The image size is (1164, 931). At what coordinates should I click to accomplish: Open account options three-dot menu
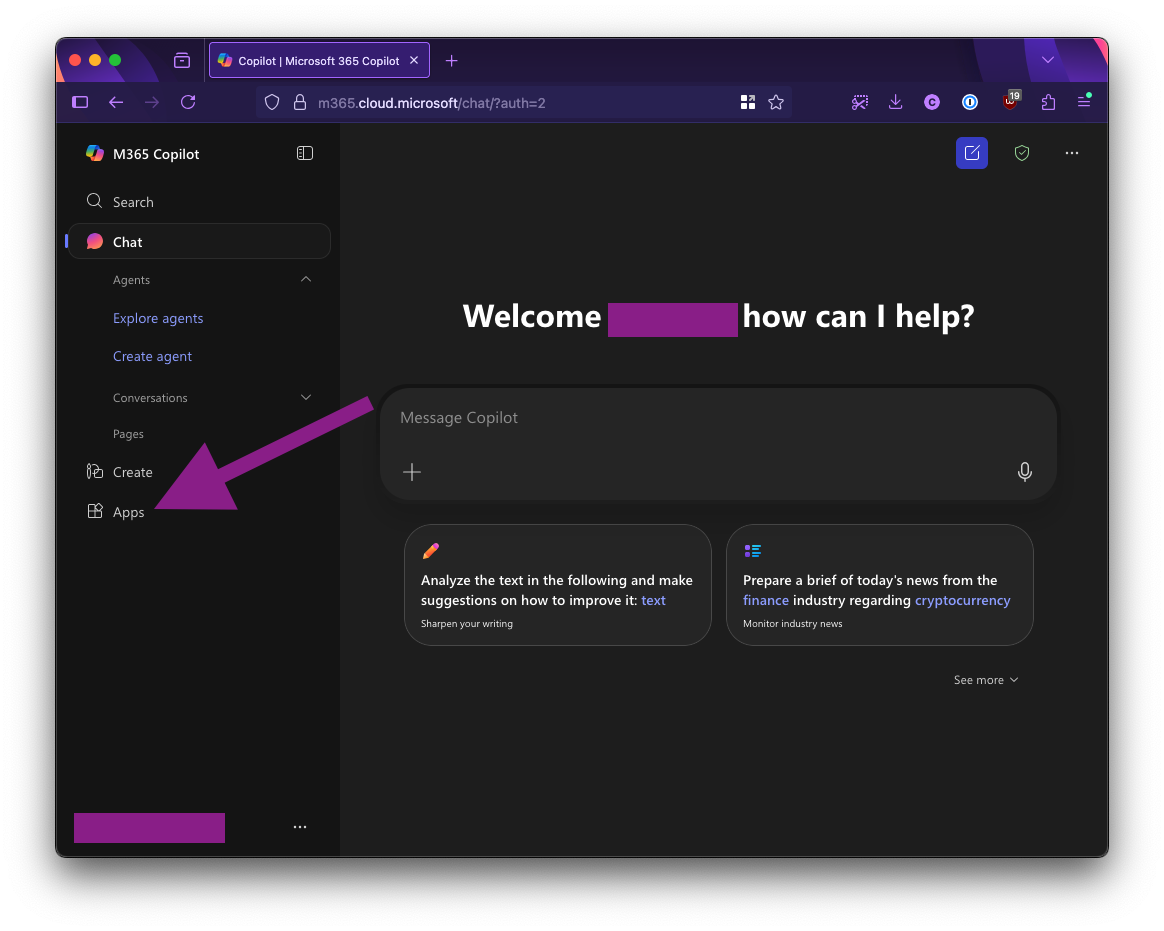(300, 827)
